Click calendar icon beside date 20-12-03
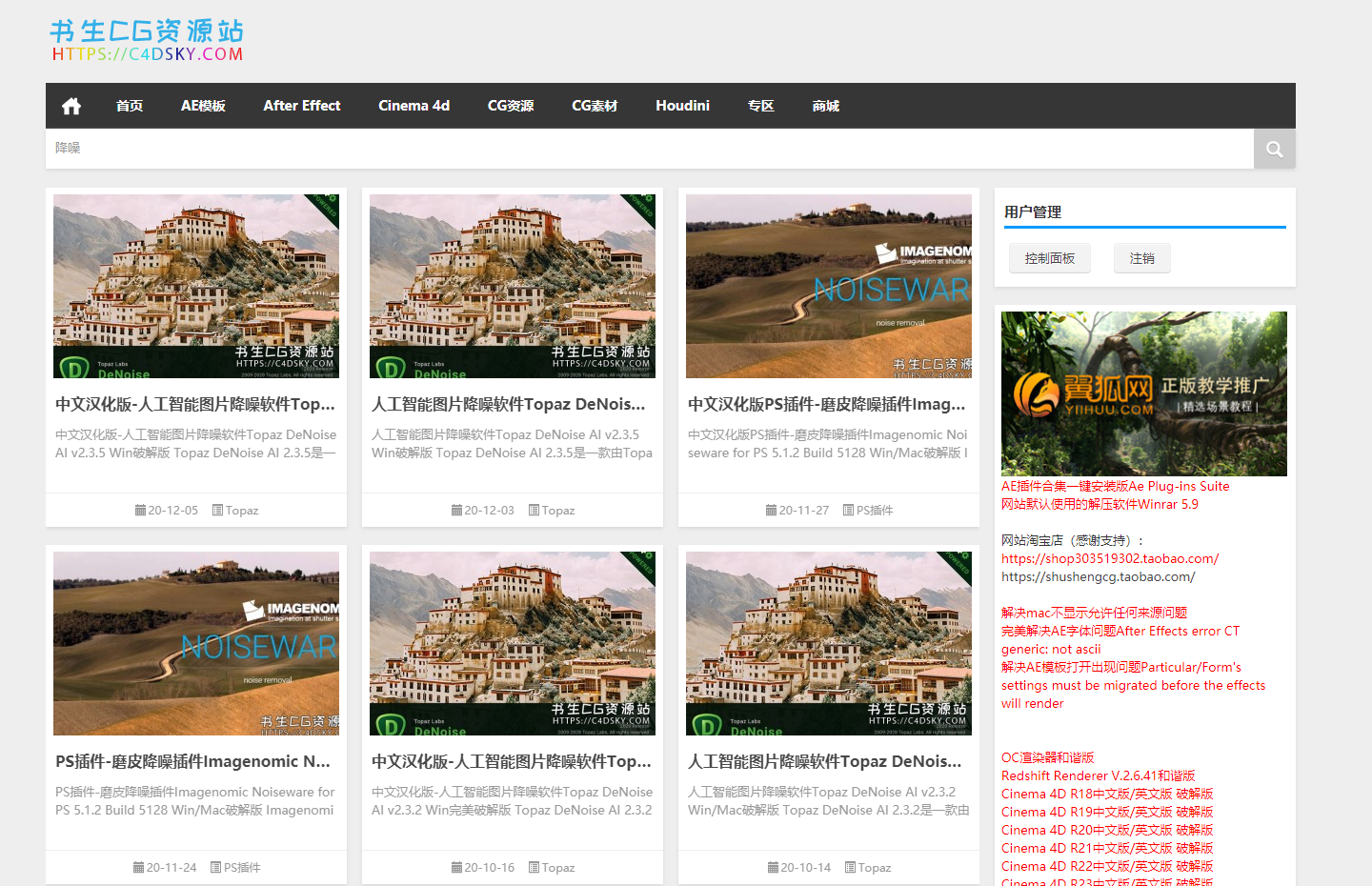The width and height of the screenshot is (1372, 886). pyautogui.click(x=456, y=511)
